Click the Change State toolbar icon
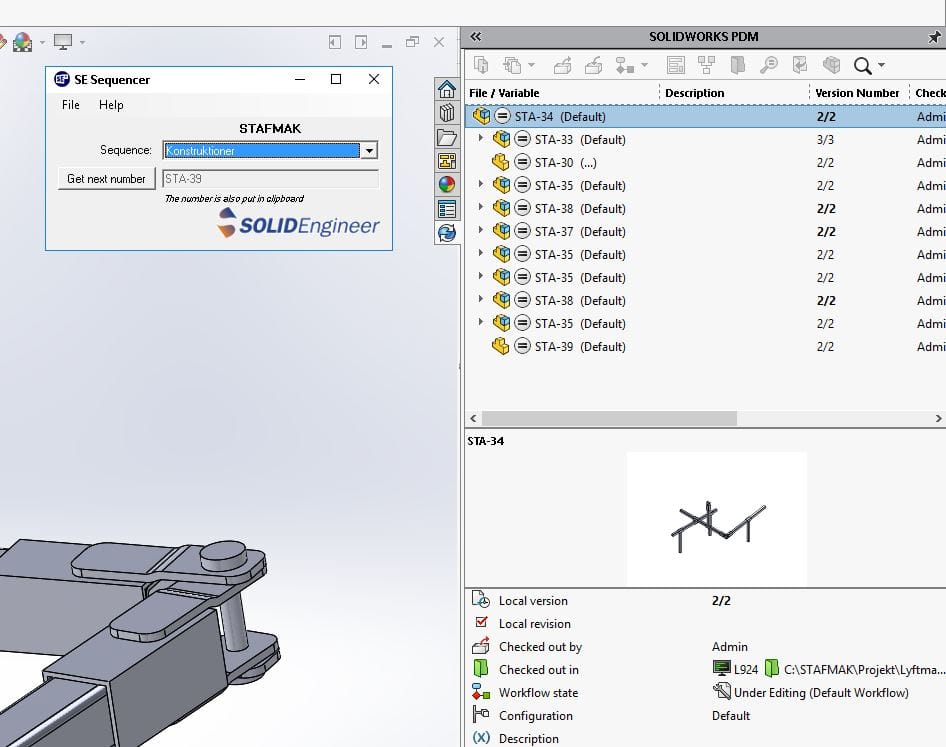This screenshot has height=747, width=946. point(625,66)
